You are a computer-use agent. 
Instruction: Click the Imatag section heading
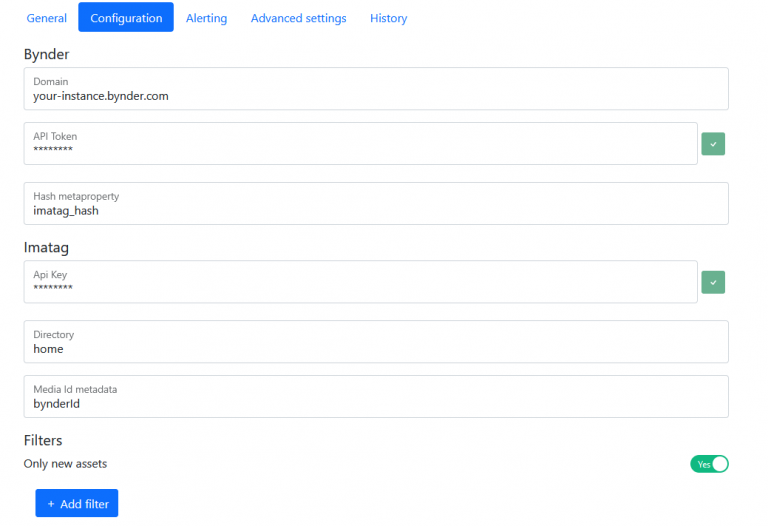[46, 246]
